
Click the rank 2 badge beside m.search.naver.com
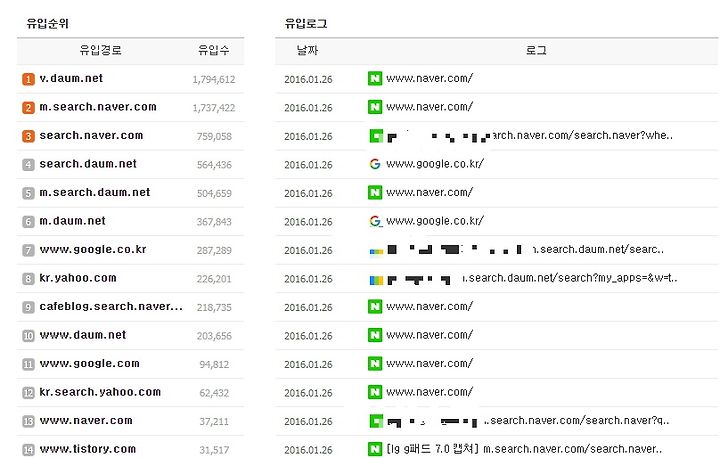coord(28,107)
